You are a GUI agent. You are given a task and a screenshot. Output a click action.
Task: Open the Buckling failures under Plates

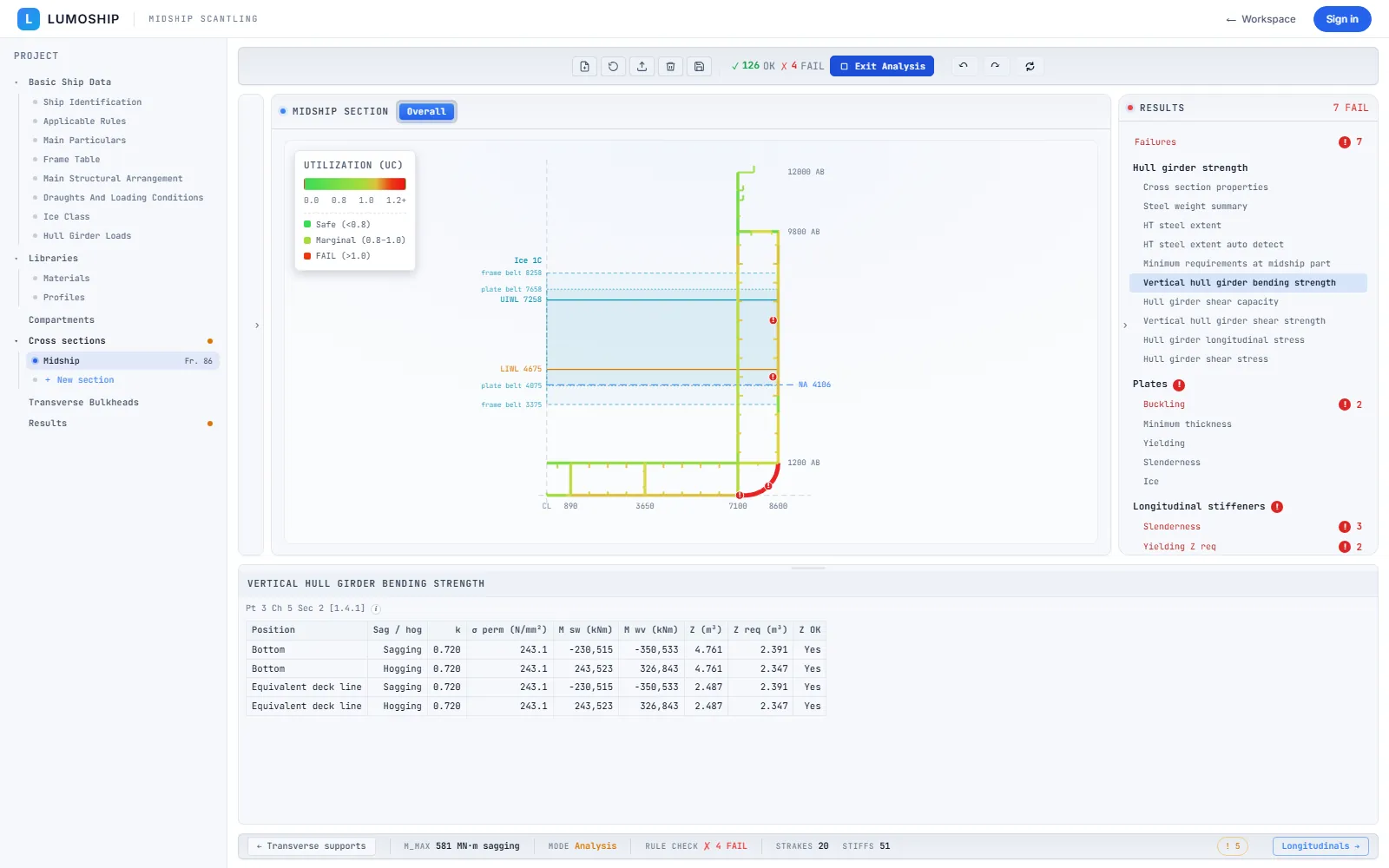pyautogui.click(x=1248, y=404)
